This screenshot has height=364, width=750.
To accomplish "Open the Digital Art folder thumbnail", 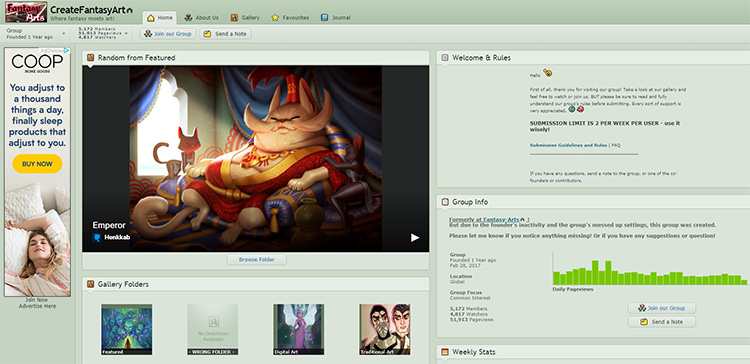I will pyautogui.click(x=298, y=330).
